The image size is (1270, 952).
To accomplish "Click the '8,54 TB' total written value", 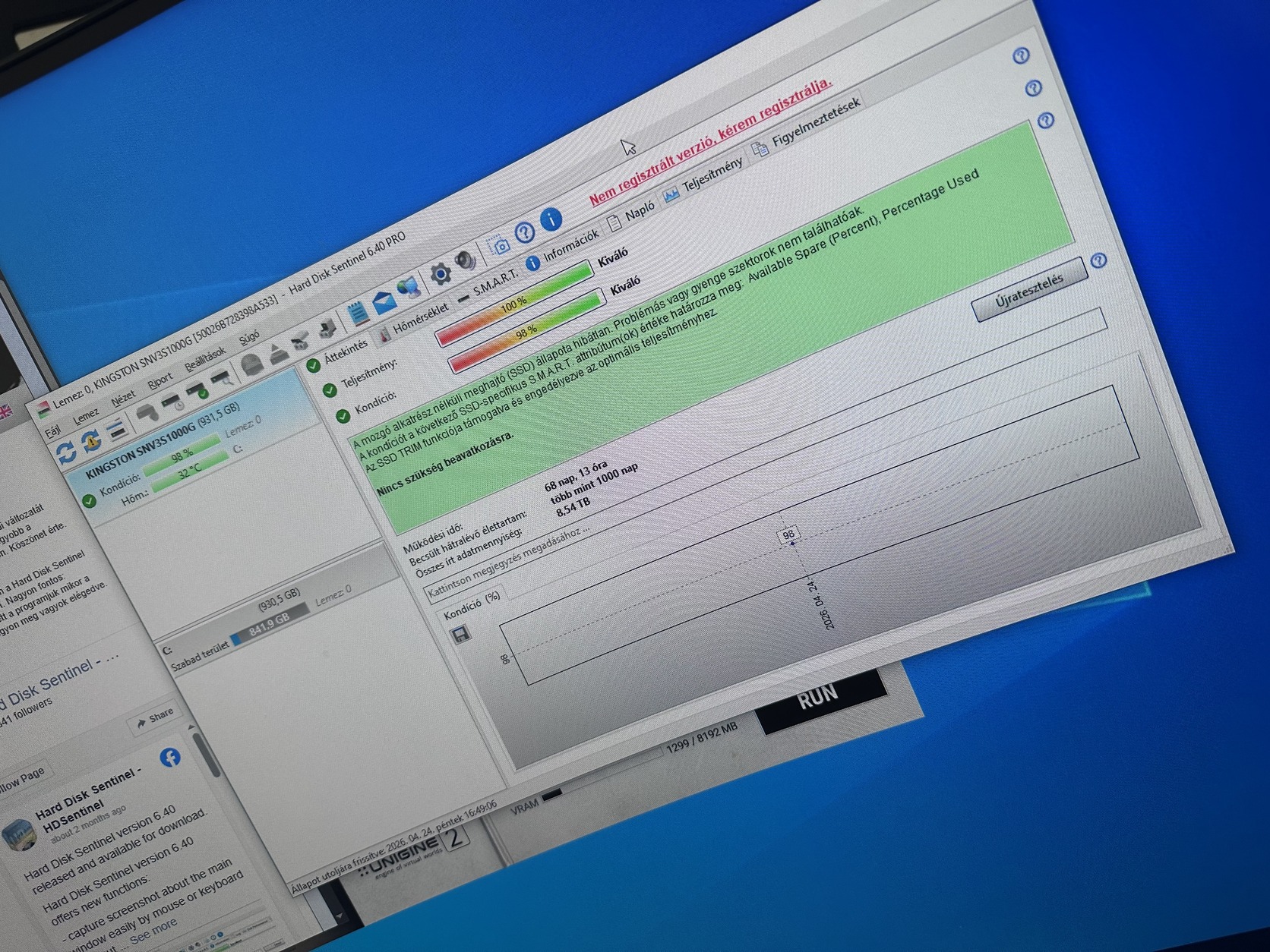I will click(x=573, y=507).
